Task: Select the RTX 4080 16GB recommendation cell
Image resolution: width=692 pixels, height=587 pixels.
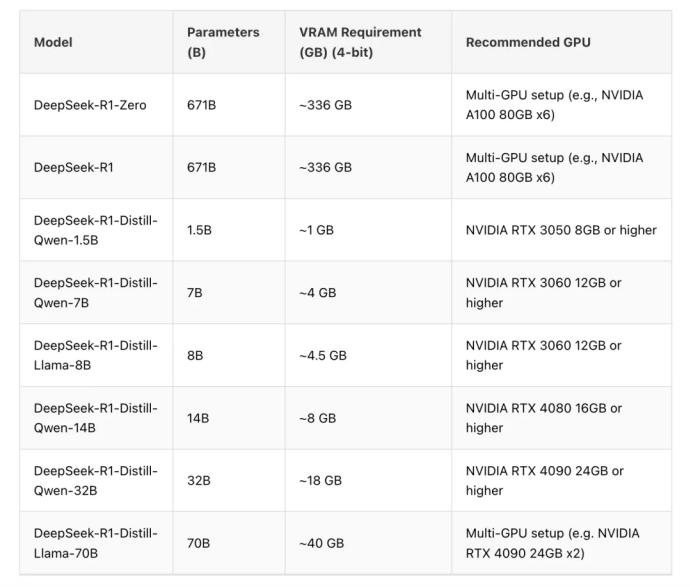Action: click(x=561, y=418)
